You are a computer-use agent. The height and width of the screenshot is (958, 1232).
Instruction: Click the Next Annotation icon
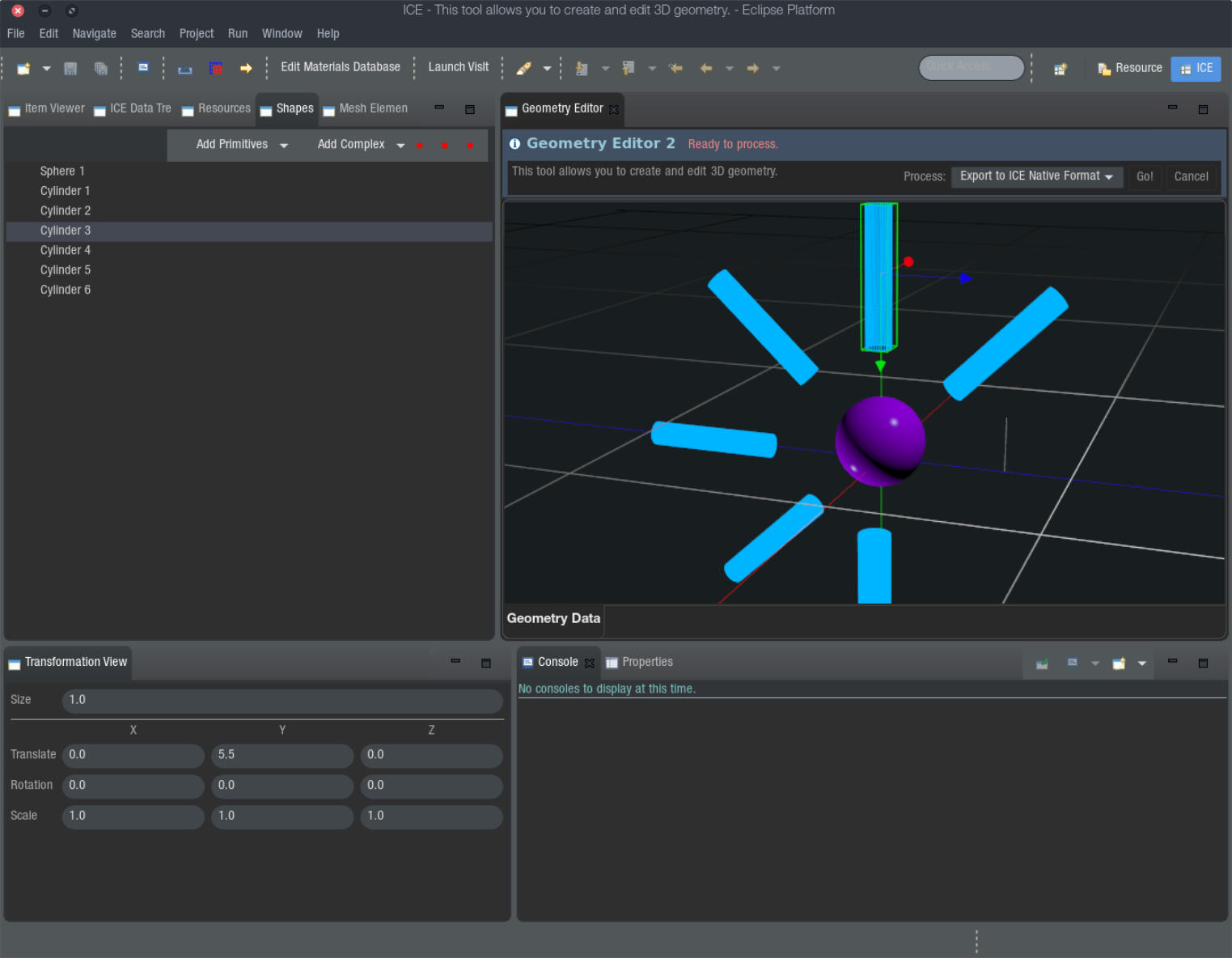582,69
